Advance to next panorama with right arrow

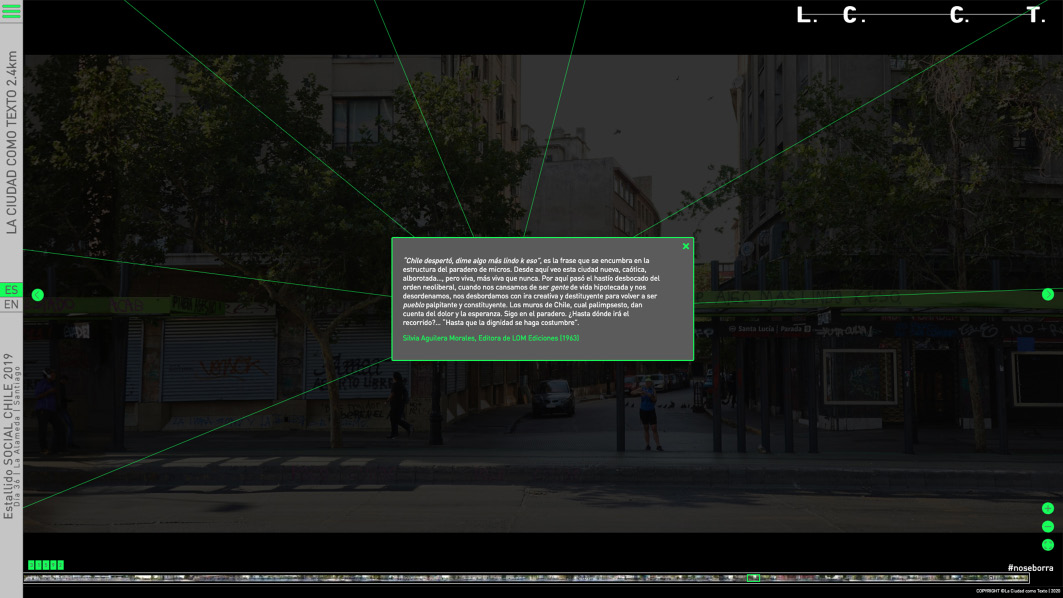(x=1047, y=294)
